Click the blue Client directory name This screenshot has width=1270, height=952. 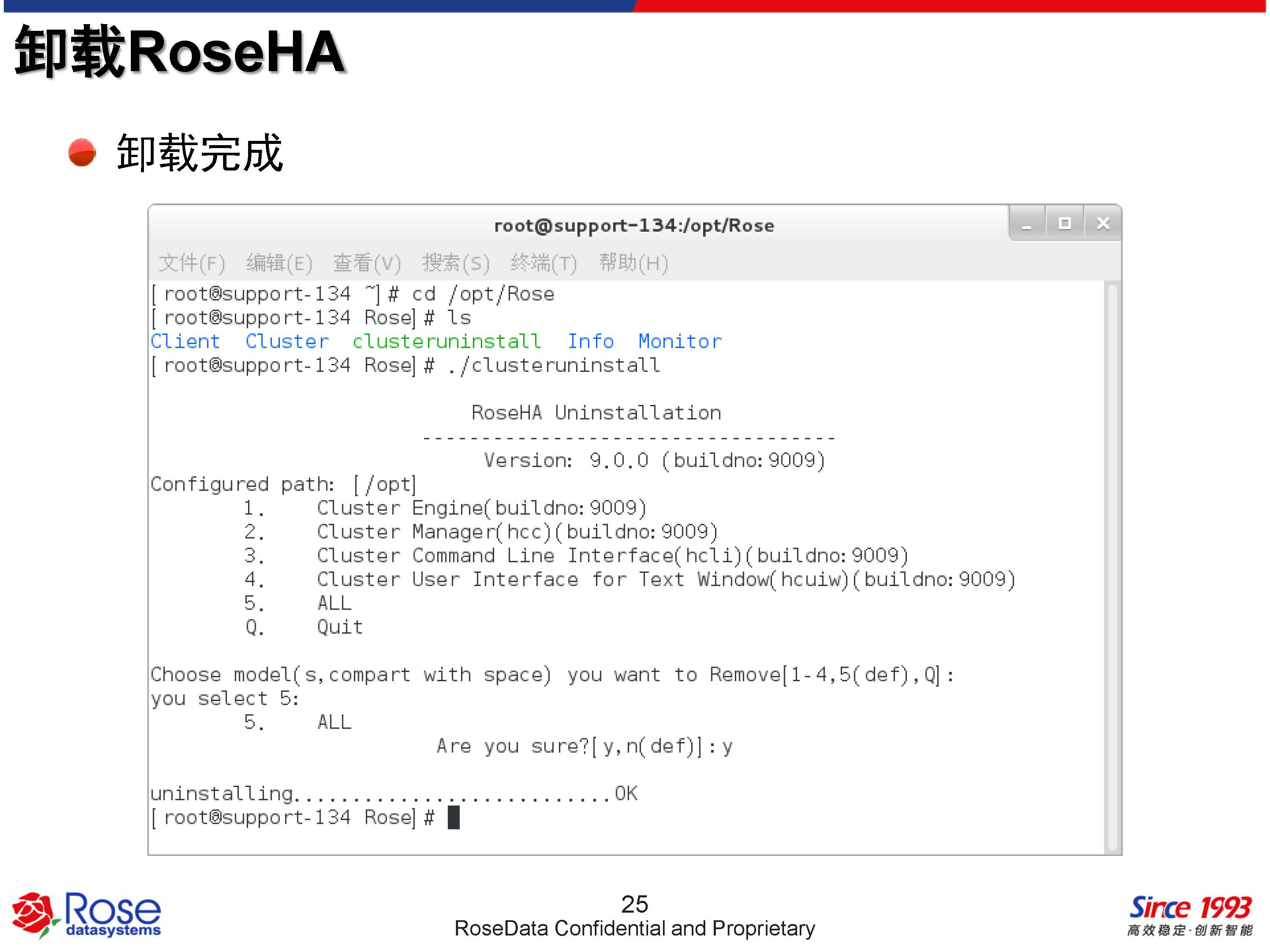(185, 341)
